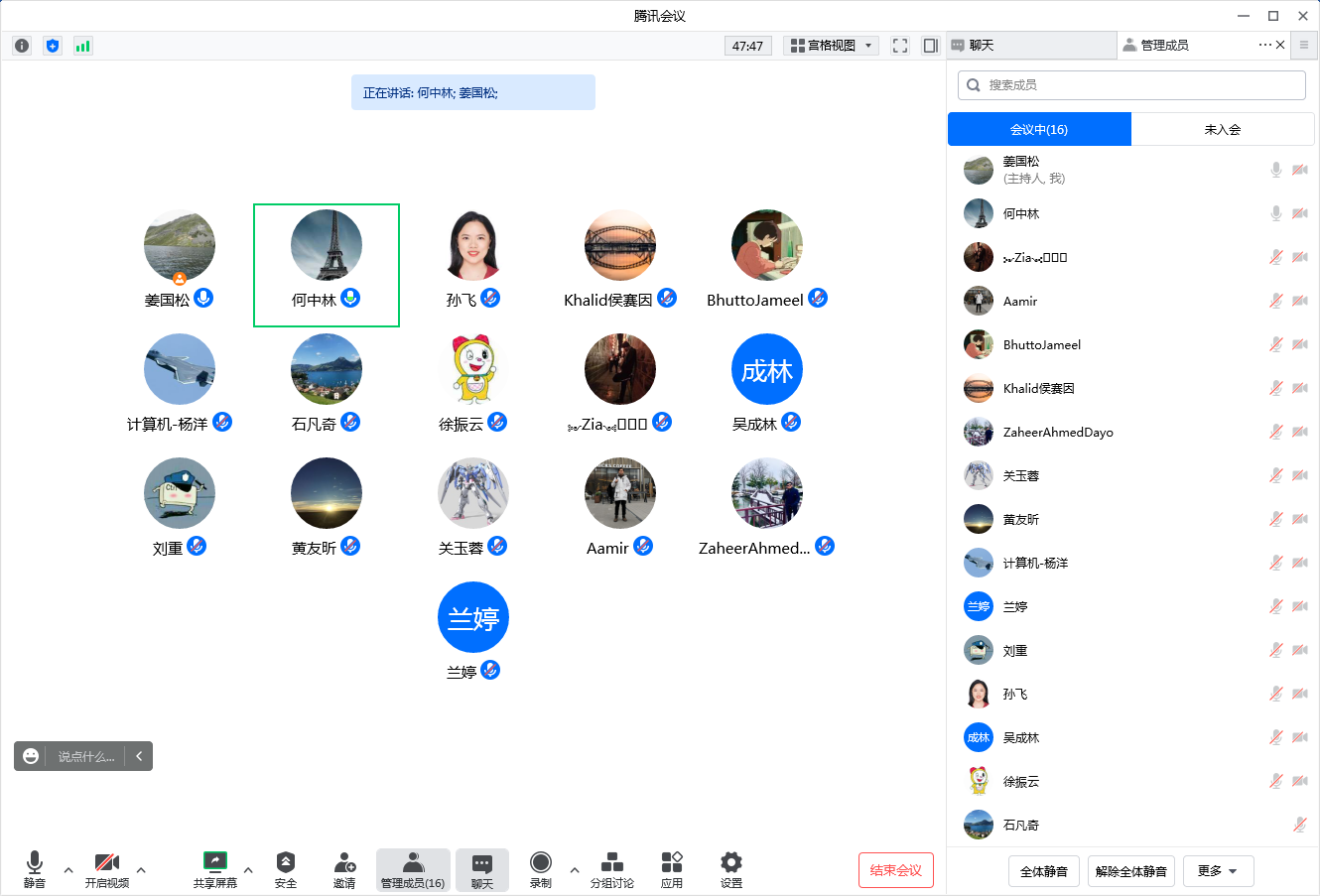The image size is (1320, 896).
Task: Open the Apps (应用) icon
Action: tap(672, 868)
